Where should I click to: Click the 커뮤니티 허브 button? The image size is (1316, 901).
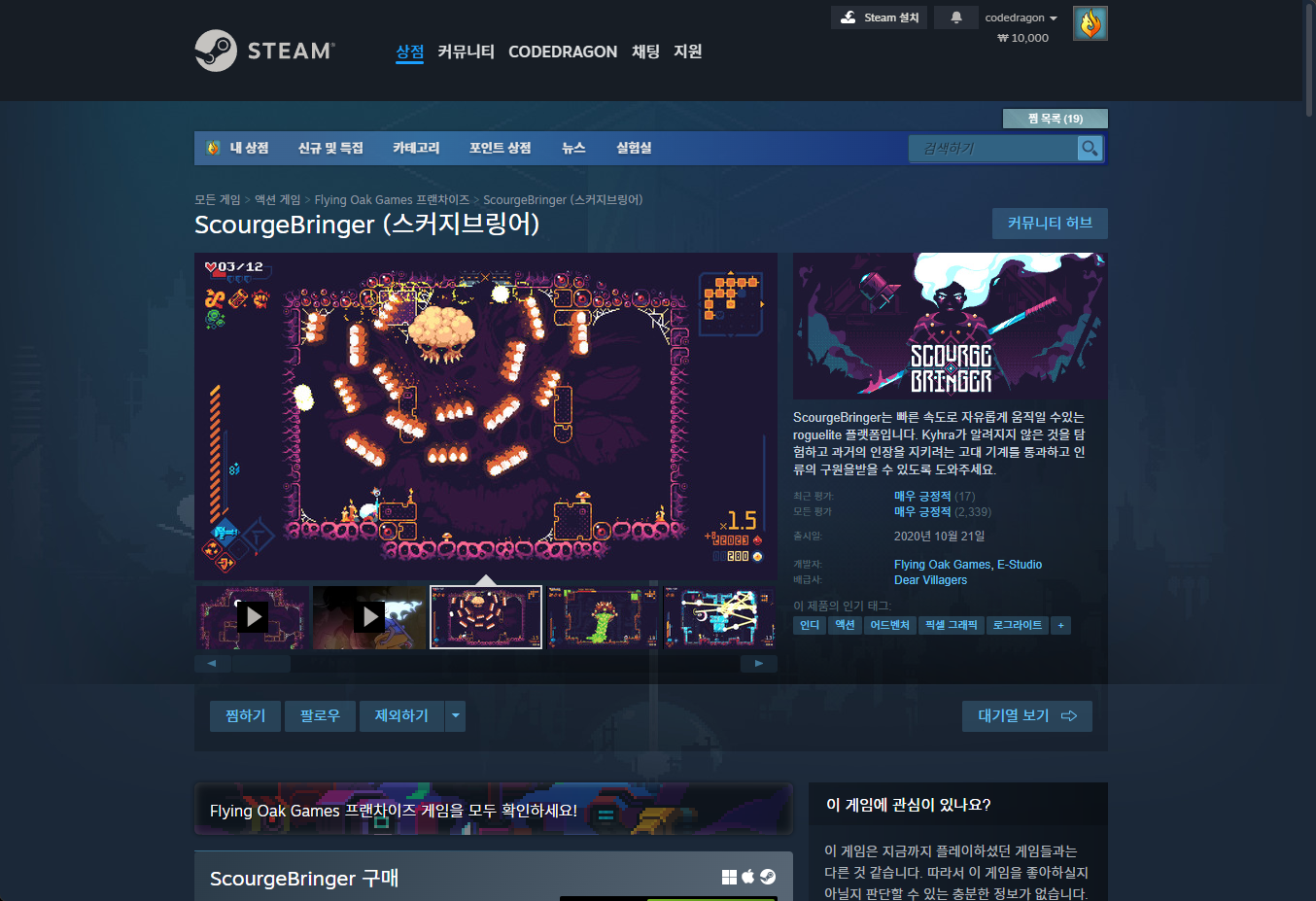1050,224
